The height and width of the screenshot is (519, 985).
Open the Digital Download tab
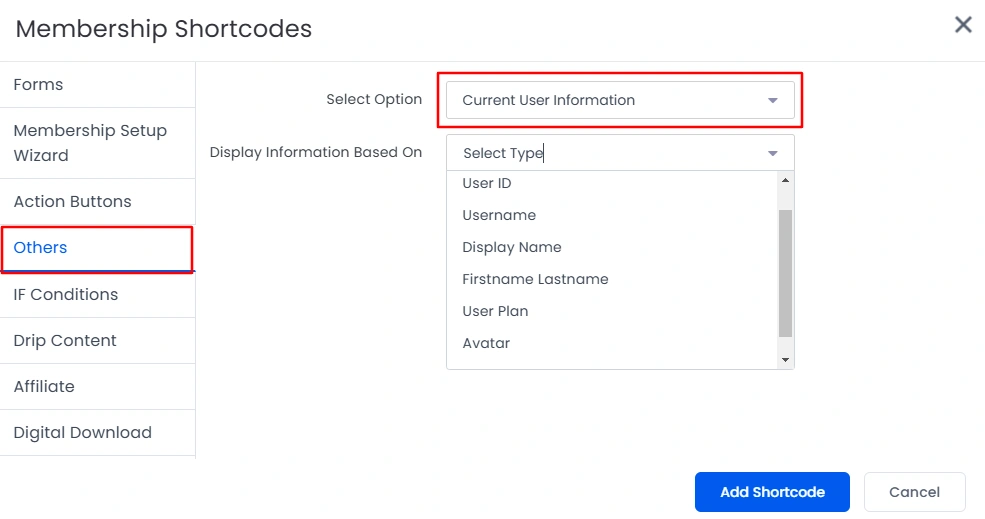pos(97,433)
